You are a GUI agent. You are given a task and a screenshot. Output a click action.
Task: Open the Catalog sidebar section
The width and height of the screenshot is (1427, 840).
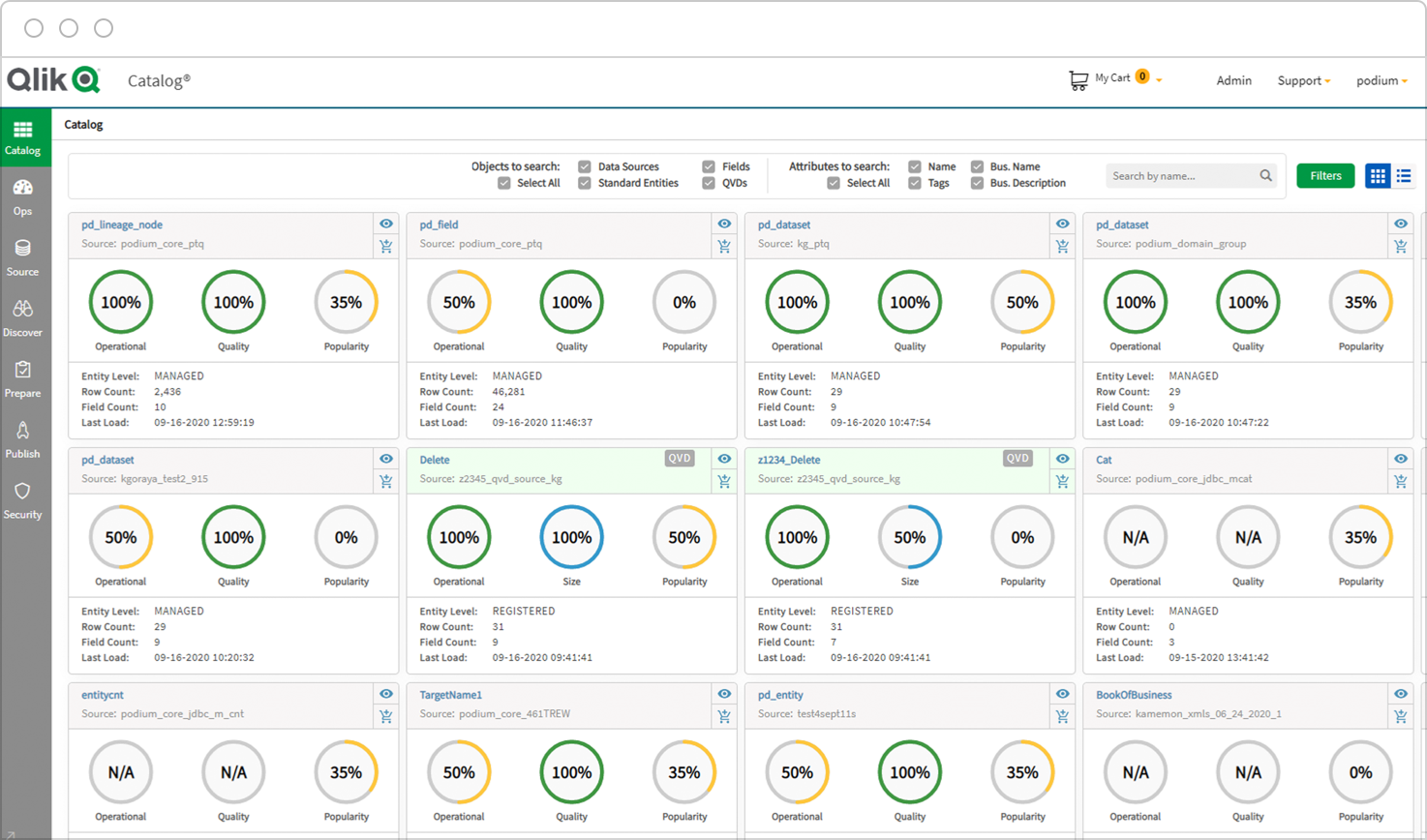pos(23,137)
